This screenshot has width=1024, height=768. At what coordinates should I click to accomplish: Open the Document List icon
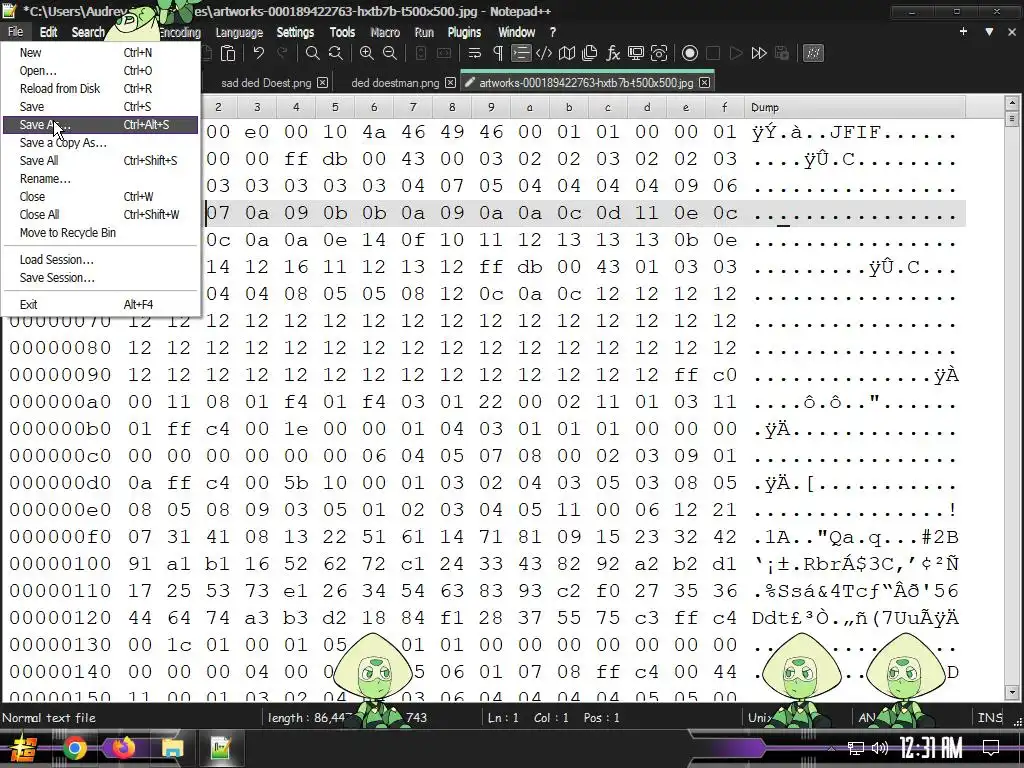click(590, 54)
